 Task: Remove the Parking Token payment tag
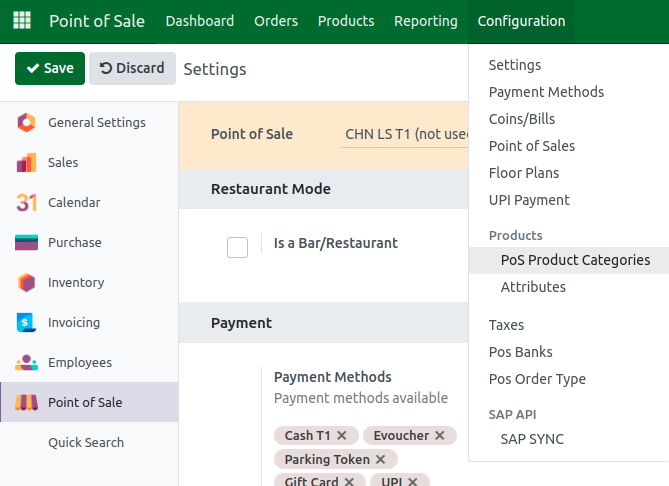pyautogui.click(x=380, y=460)
